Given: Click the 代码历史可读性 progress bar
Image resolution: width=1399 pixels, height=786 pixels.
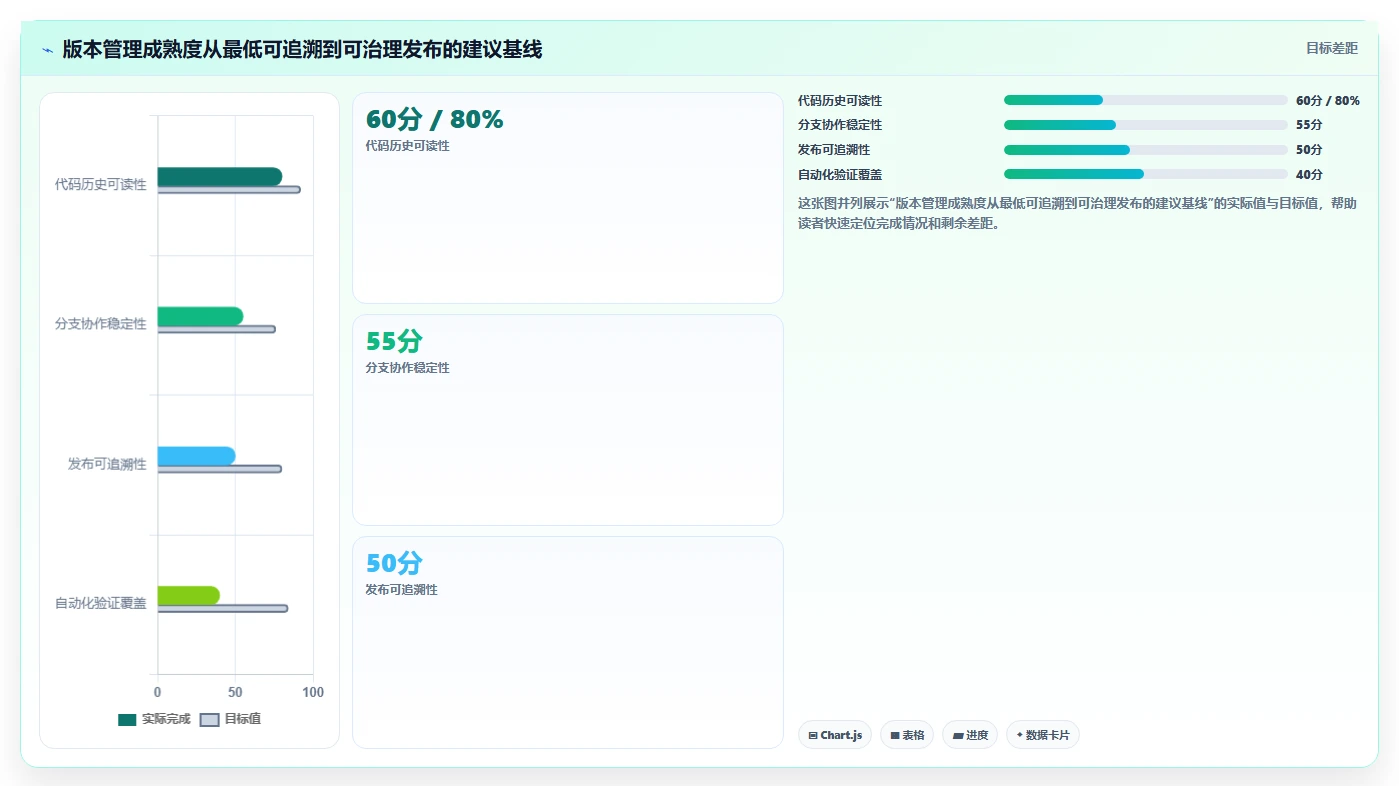Looking at the screenshot, I should [1146, 100].
